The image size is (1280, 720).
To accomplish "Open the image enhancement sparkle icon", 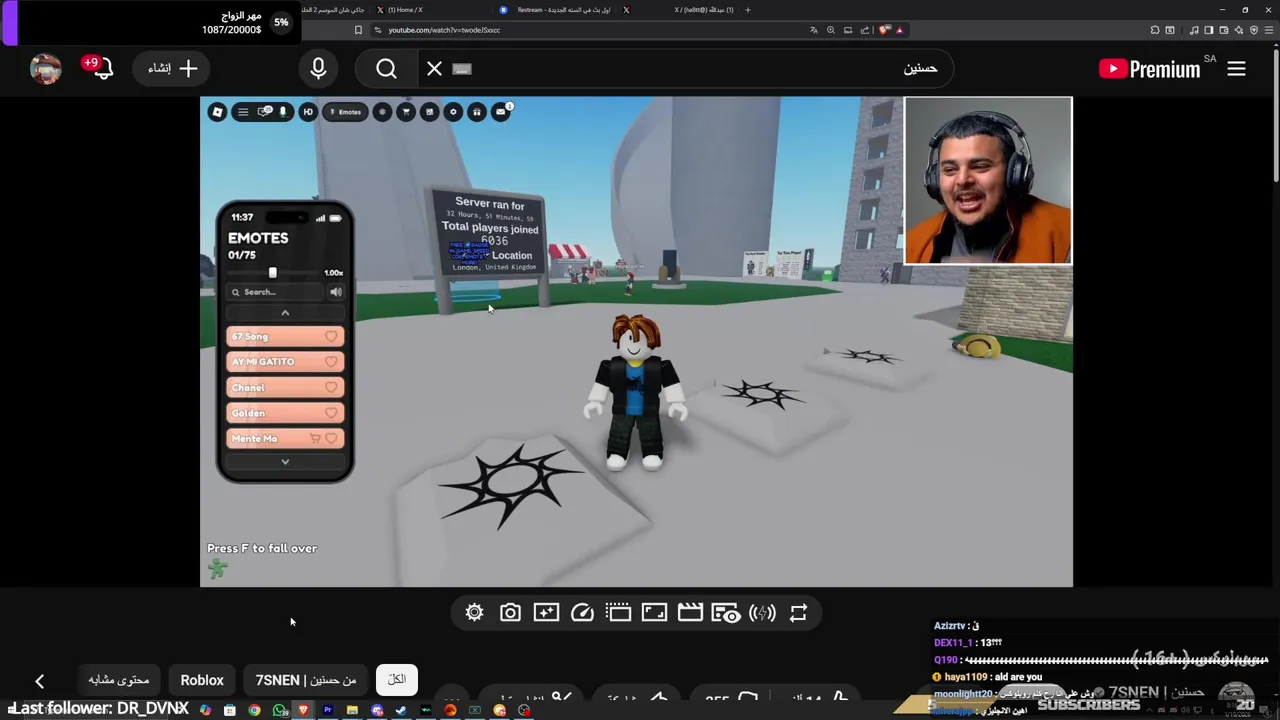I will [x=546, y=613].
